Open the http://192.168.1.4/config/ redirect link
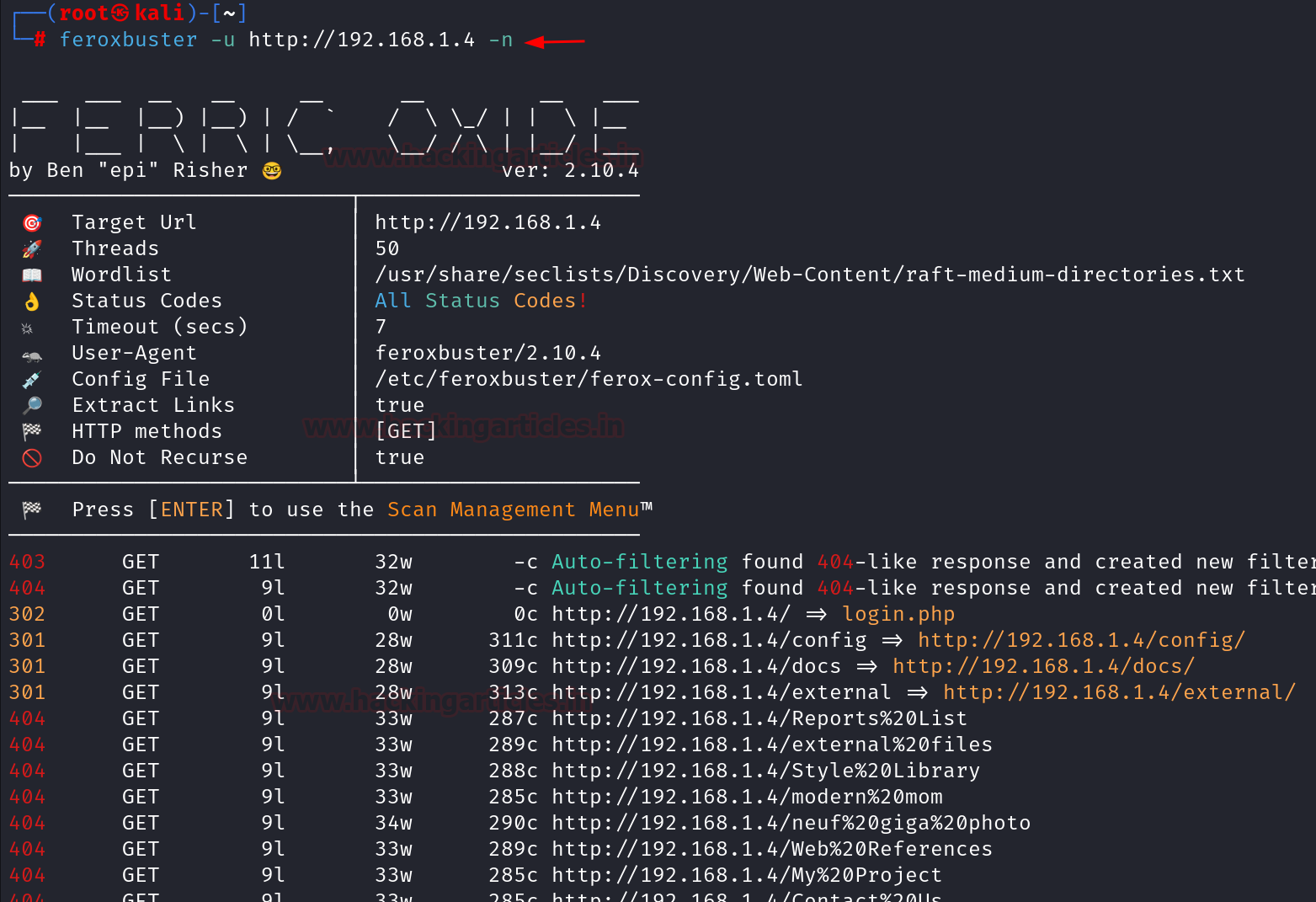 [1081, 640]
